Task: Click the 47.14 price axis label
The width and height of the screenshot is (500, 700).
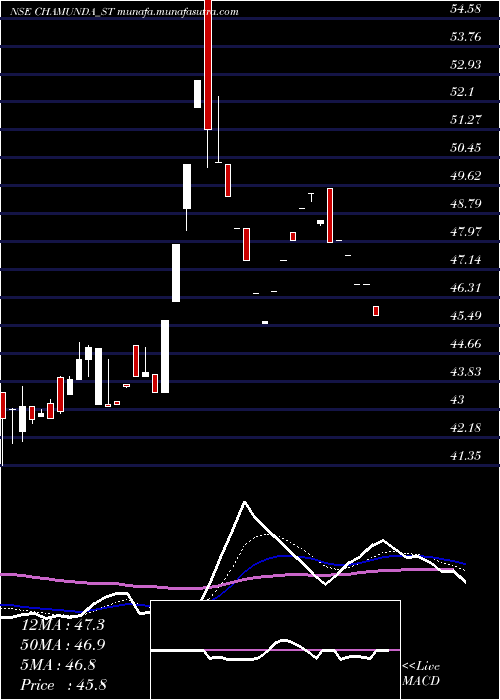Action: 466,260
